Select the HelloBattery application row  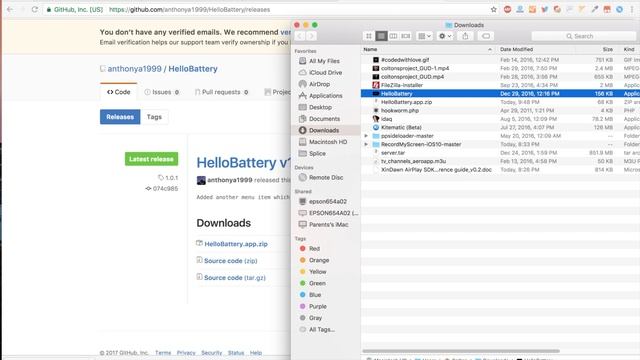[500, 93]
